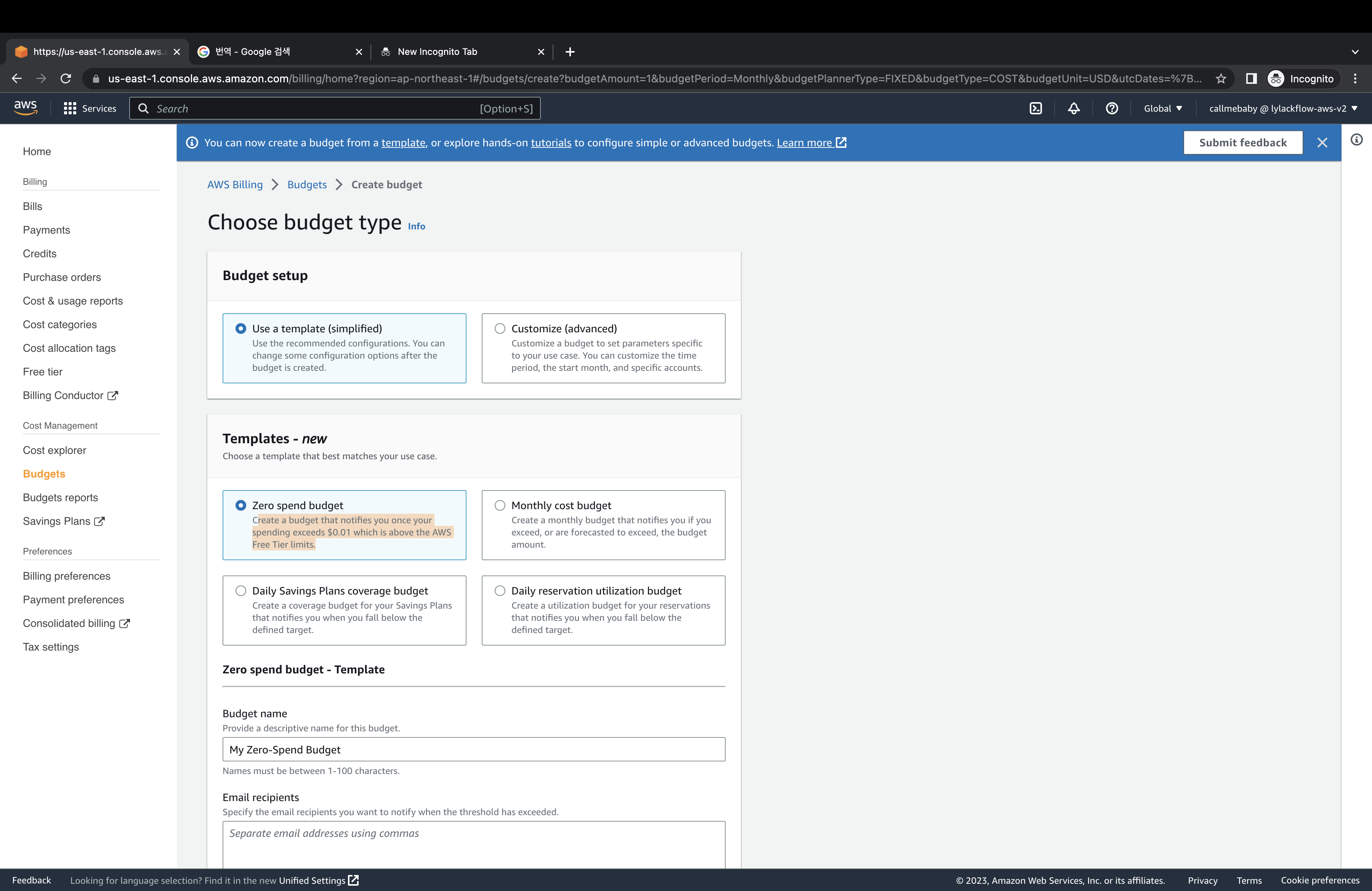The height and width of the screenshot is (891, 1372).
Task: Choose Daily reservation utilization budget
Action: pos(604,610)
